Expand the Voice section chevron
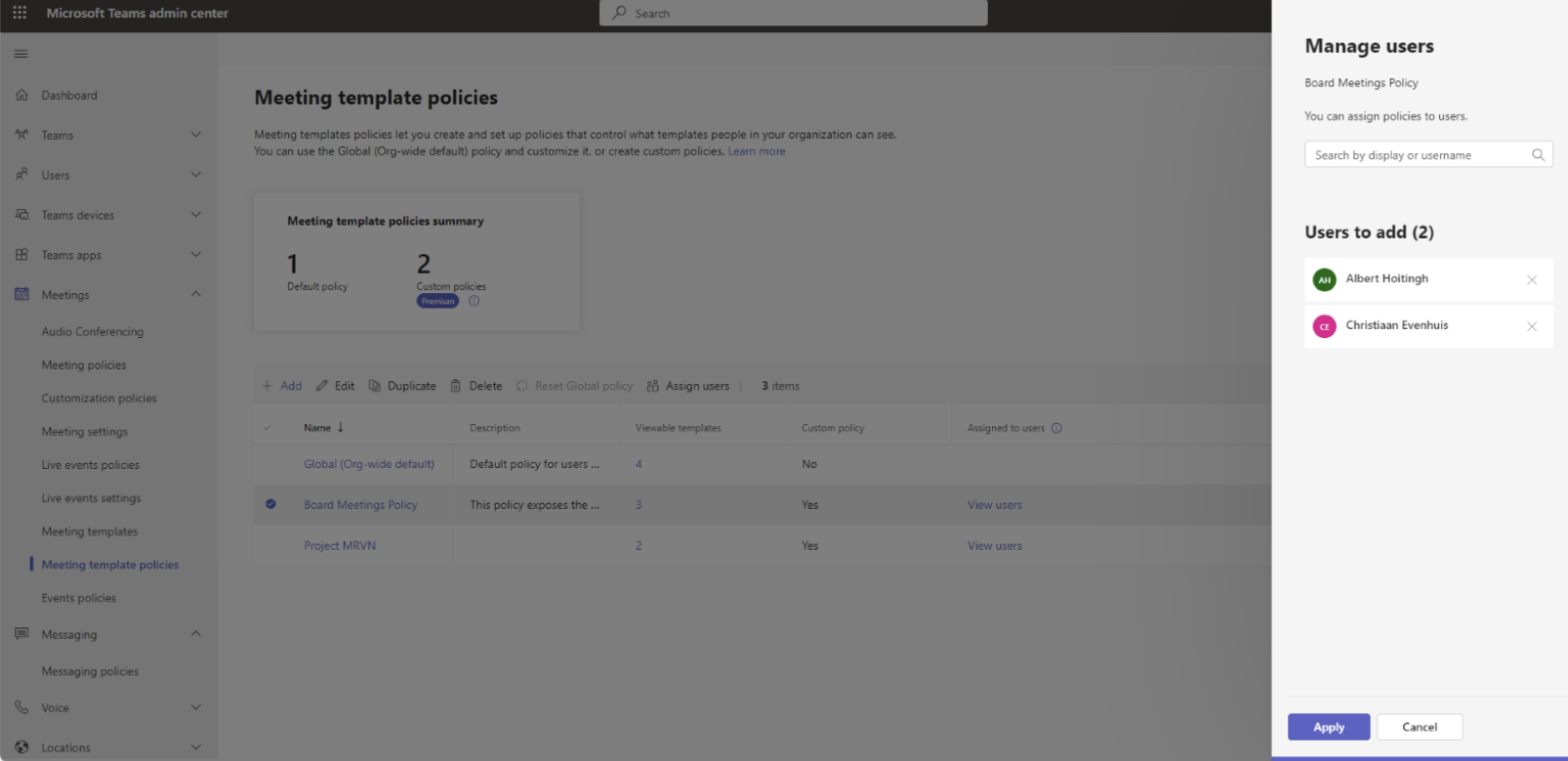This screenshot has width=1568, height=761. point(196,707)
